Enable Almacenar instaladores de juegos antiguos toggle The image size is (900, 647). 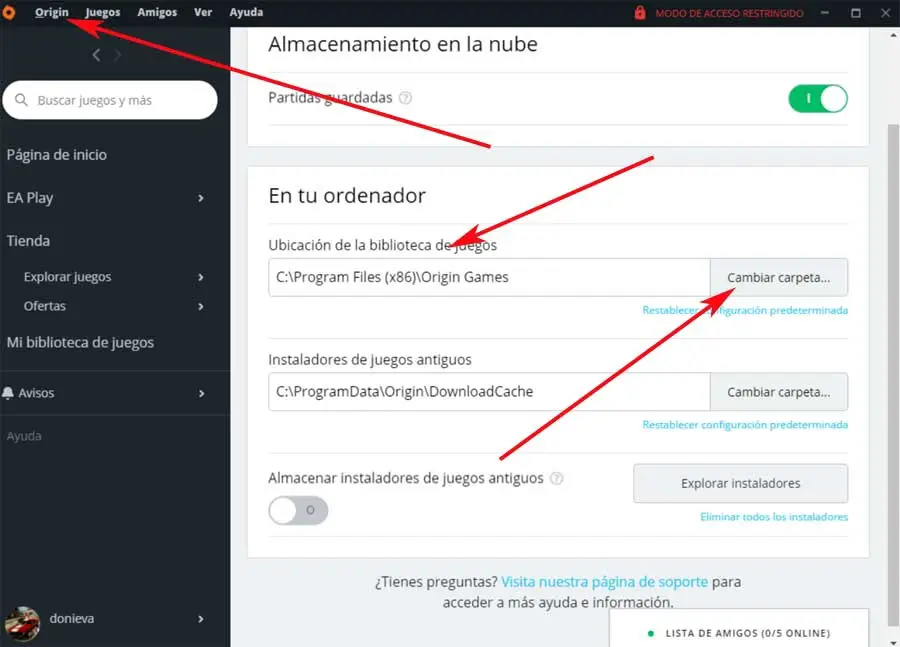(x=298, y=510)
